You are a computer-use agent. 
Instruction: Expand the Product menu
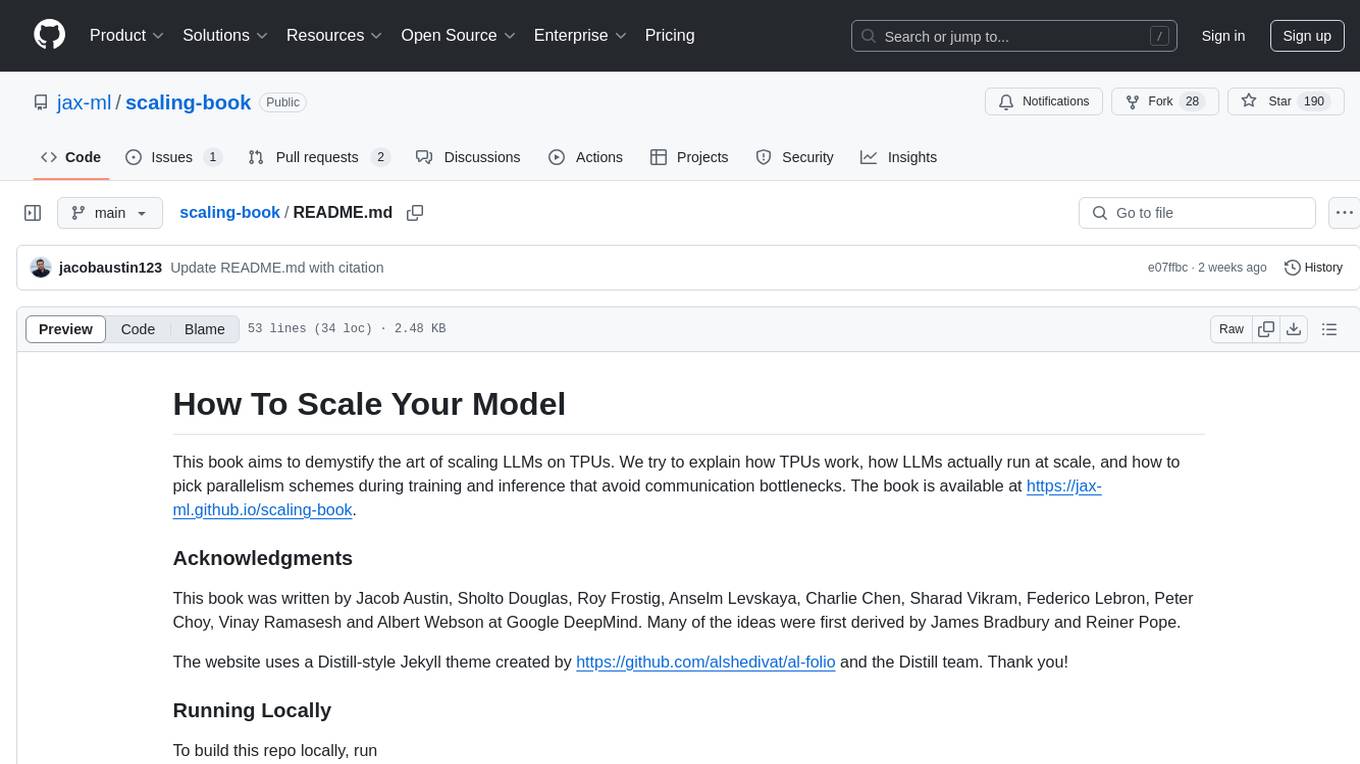[127, 35]
